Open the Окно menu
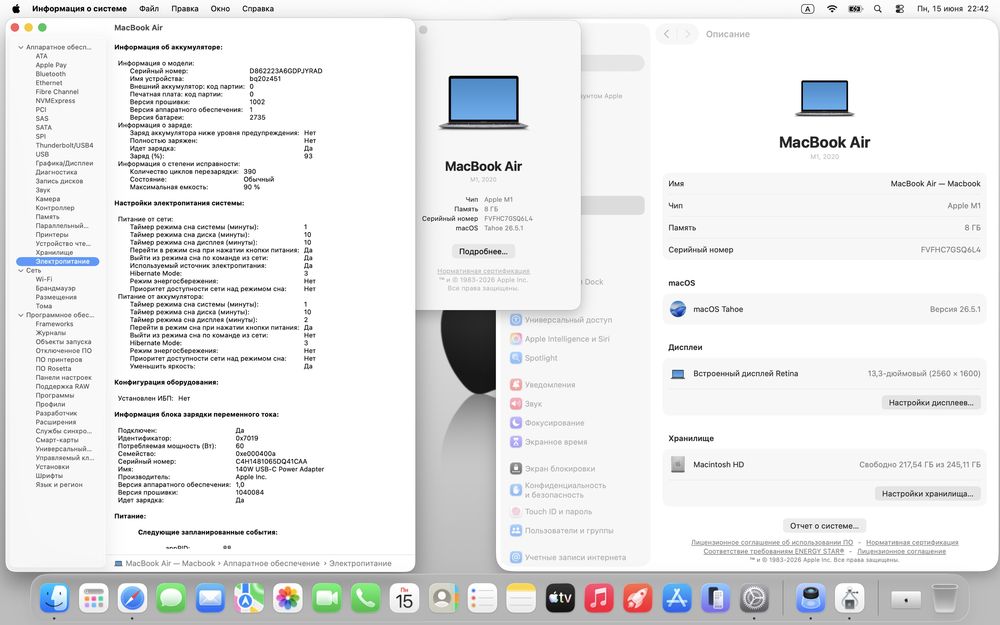The height and width of the screenshot is (625, 1000). click(220, 9)
